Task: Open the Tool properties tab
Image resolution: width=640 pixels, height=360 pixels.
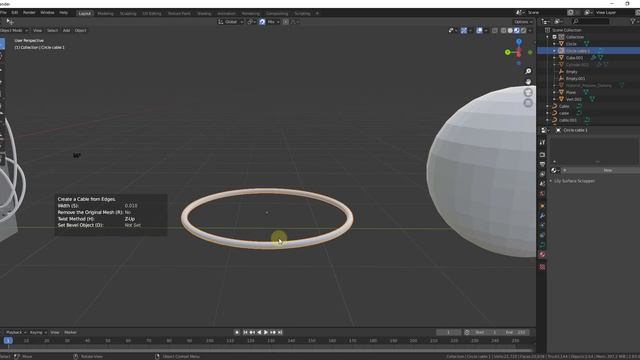Action: [542, 143]
